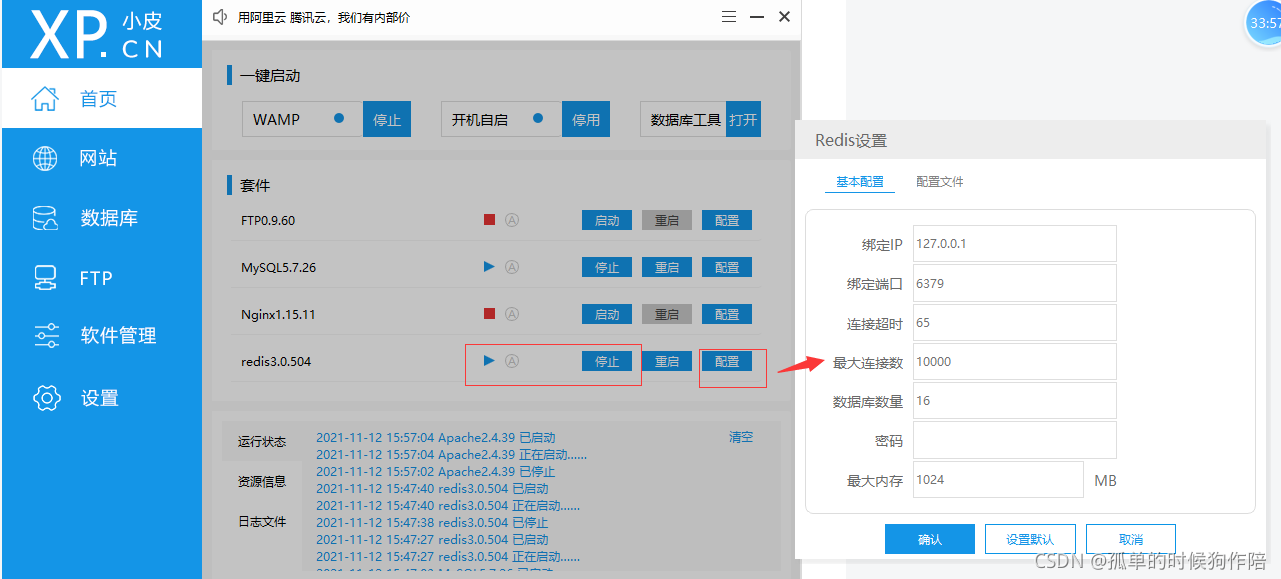Disable auto-start with the 停用 button

(x=586, y=119)
